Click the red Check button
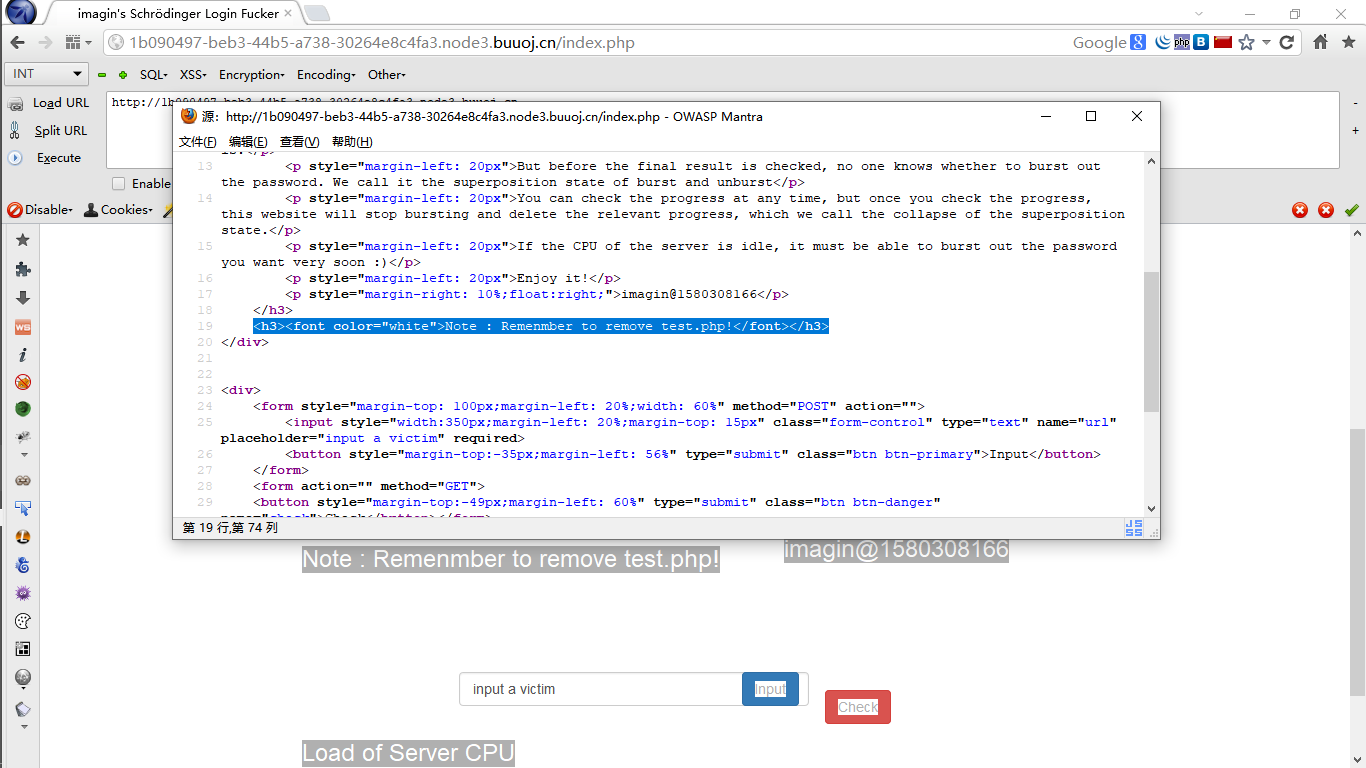 pyautogui.click(x=858, y=707)
